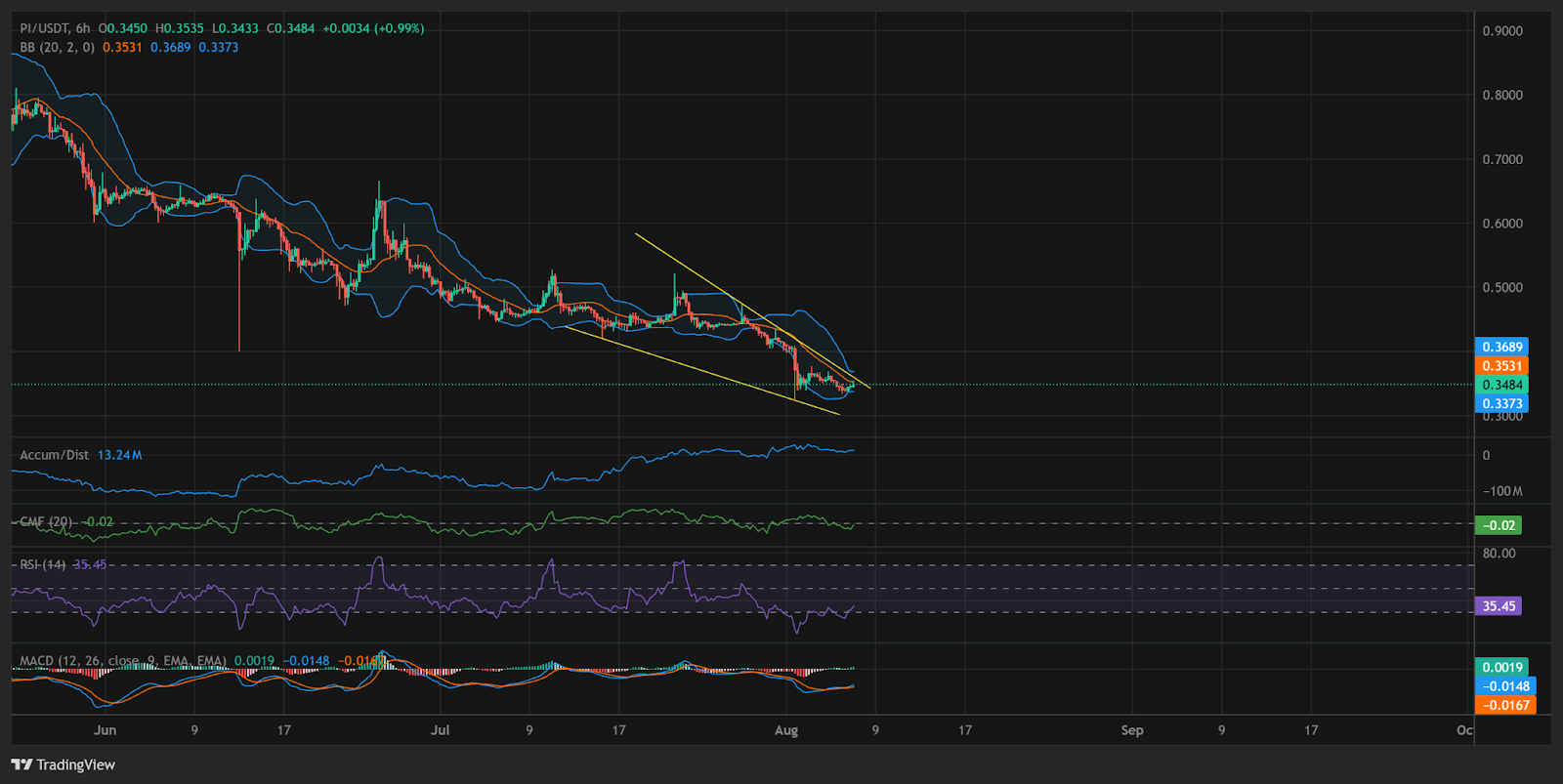Image resolution: width=1563 pixels, height=784 pixels.
Task: Click the CMF (20) indicator label
Action: coord(46,521)
